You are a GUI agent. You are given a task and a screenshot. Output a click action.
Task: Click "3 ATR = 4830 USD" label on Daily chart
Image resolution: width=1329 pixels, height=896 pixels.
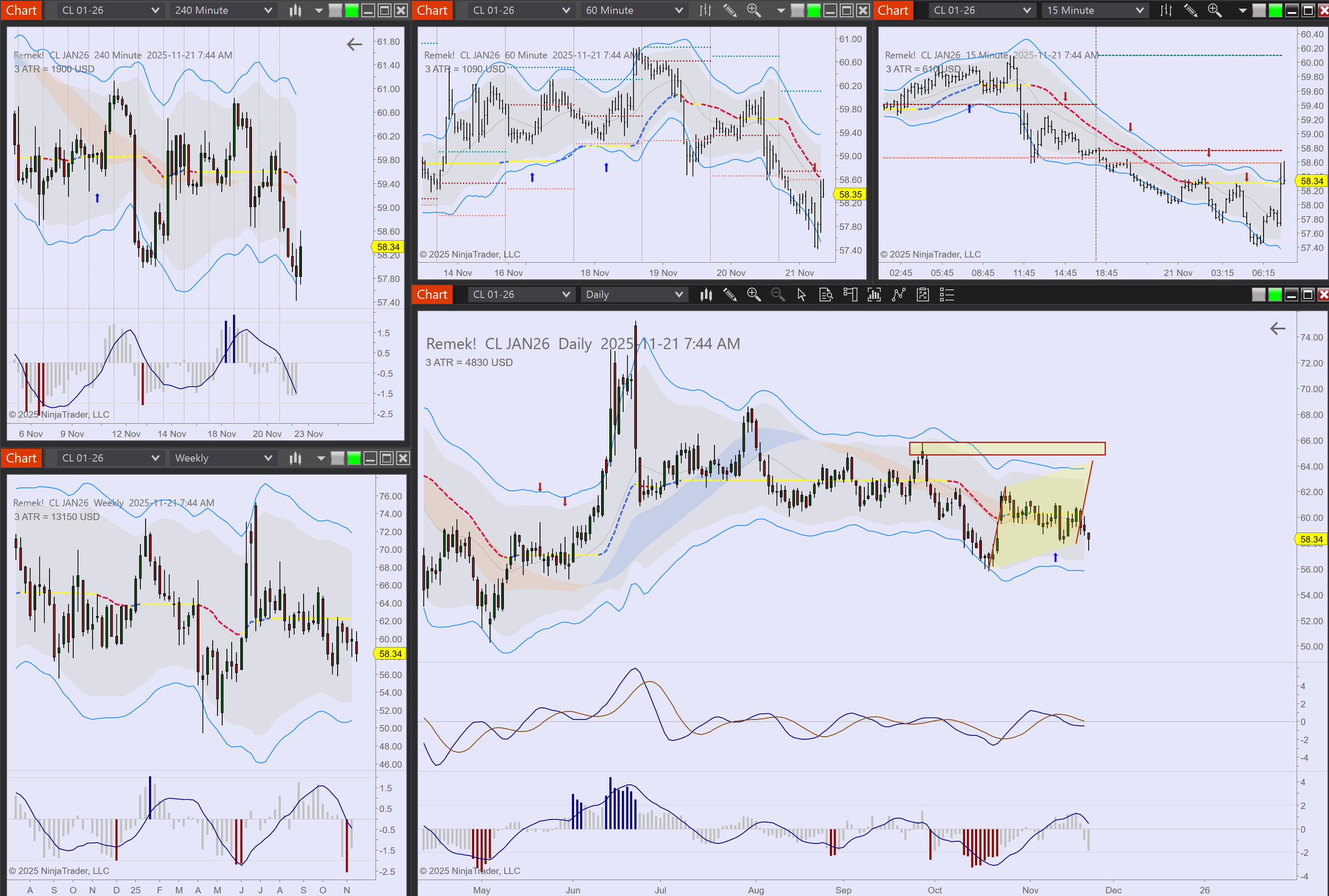pyautogui.click(x=469, y=362)
